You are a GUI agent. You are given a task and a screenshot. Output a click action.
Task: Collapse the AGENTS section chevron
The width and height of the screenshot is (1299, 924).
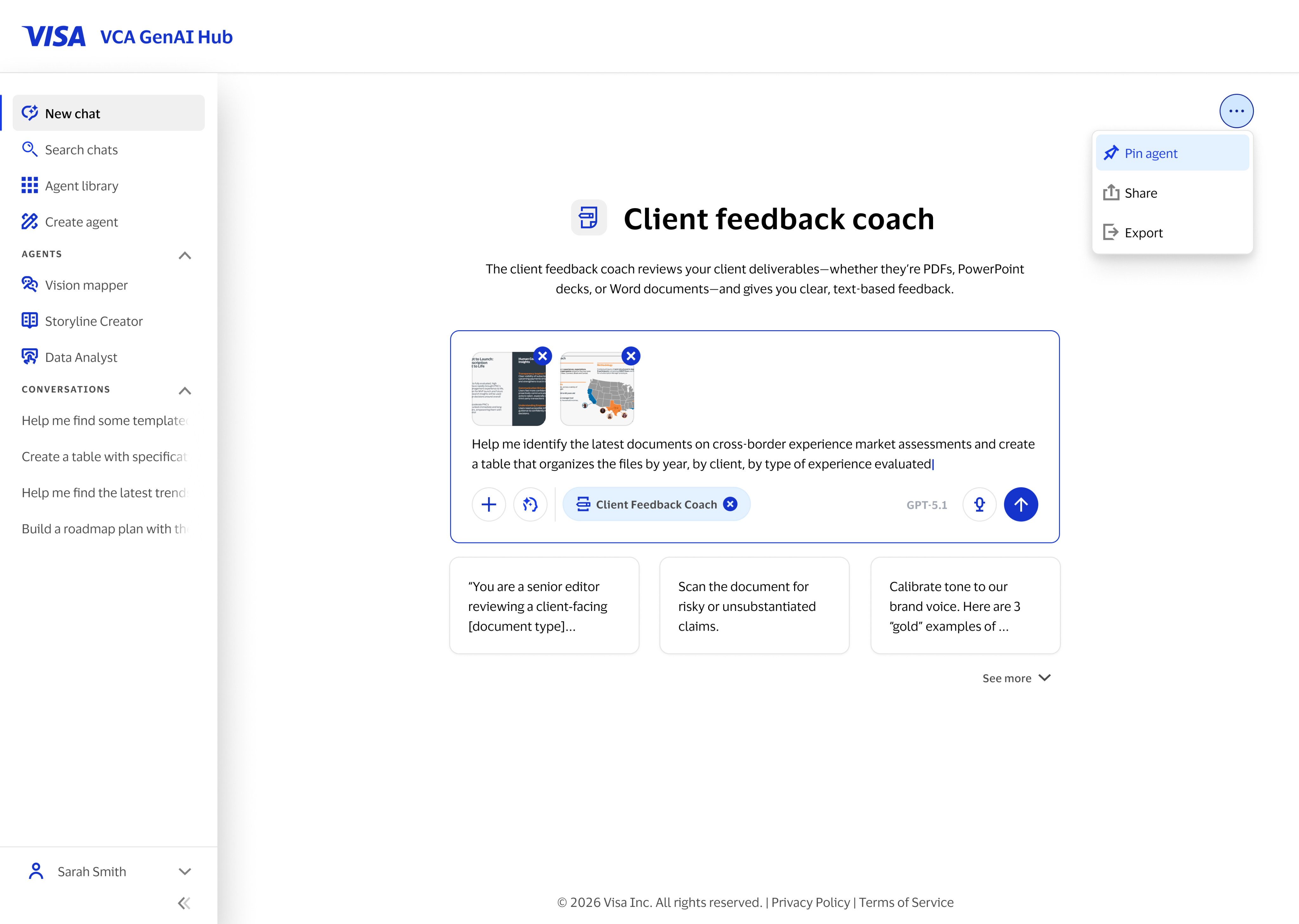click(185, 255)
